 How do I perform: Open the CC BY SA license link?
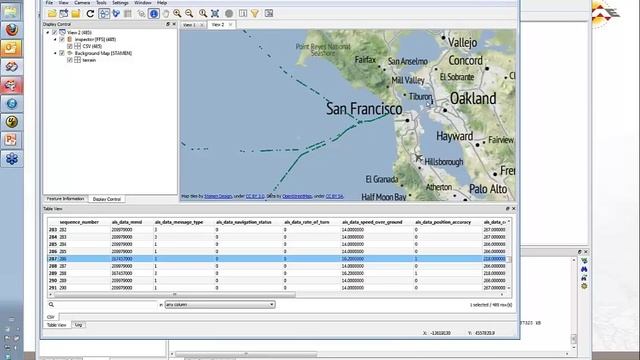[334, 196]
